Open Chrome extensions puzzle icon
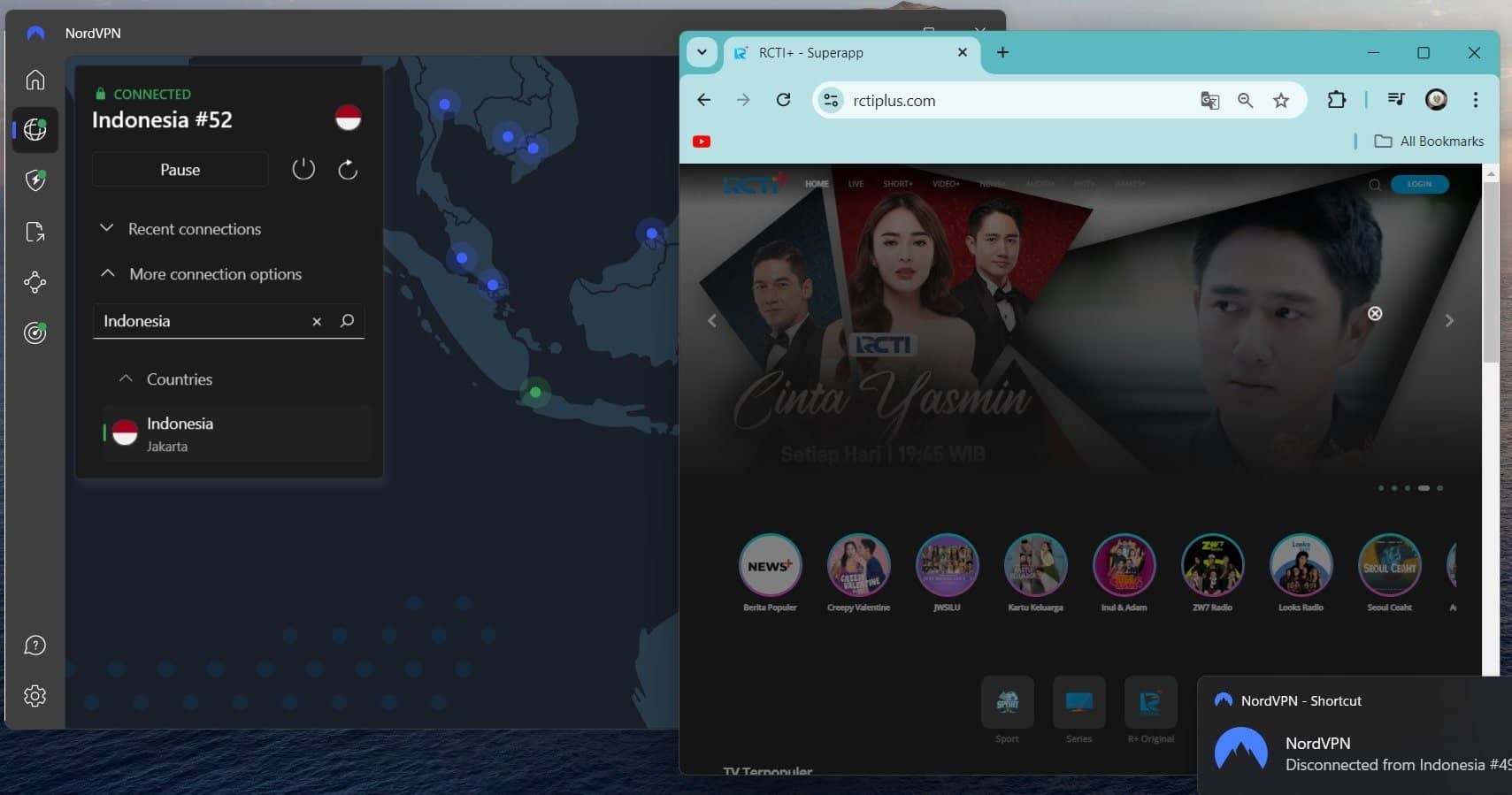1512x795 pixels. [1337, 100]
